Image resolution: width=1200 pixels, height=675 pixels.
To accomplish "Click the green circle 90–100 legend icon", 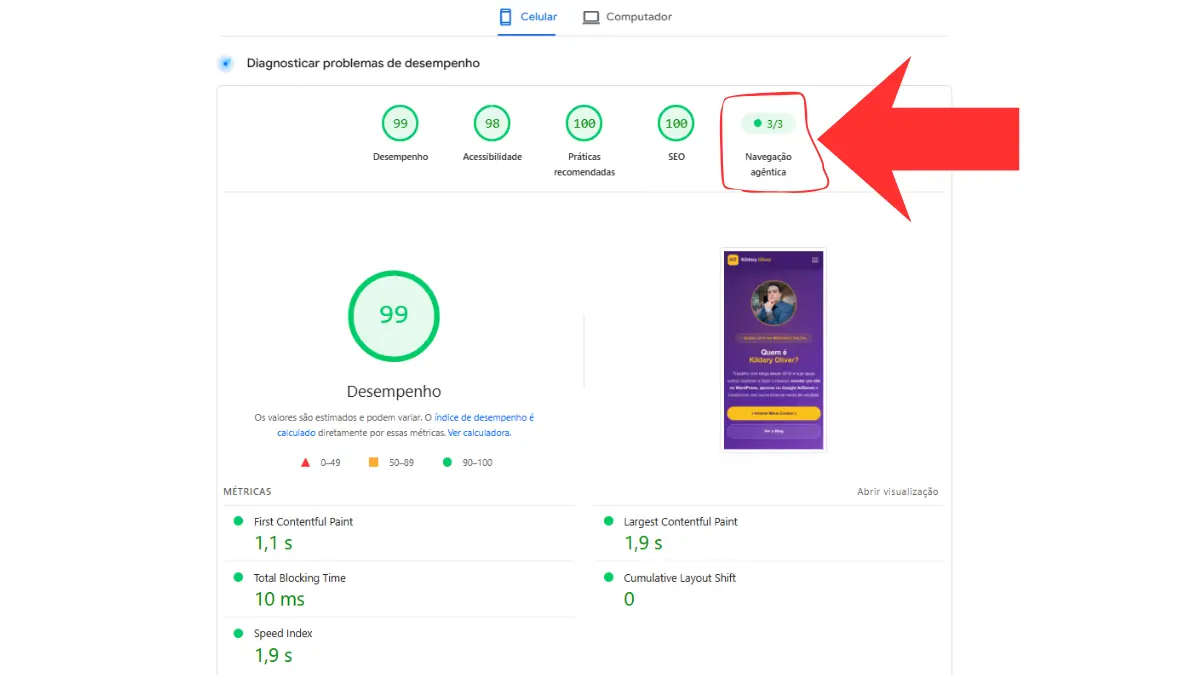I will [447, 462].
